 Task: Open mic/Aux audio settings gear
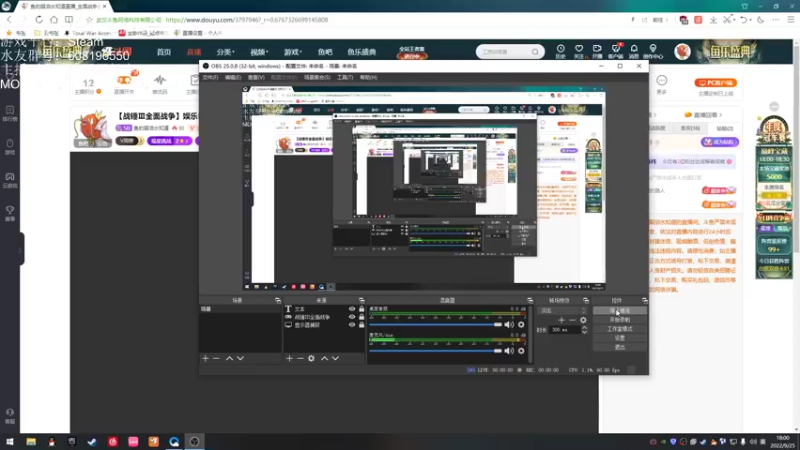(521, 351)
